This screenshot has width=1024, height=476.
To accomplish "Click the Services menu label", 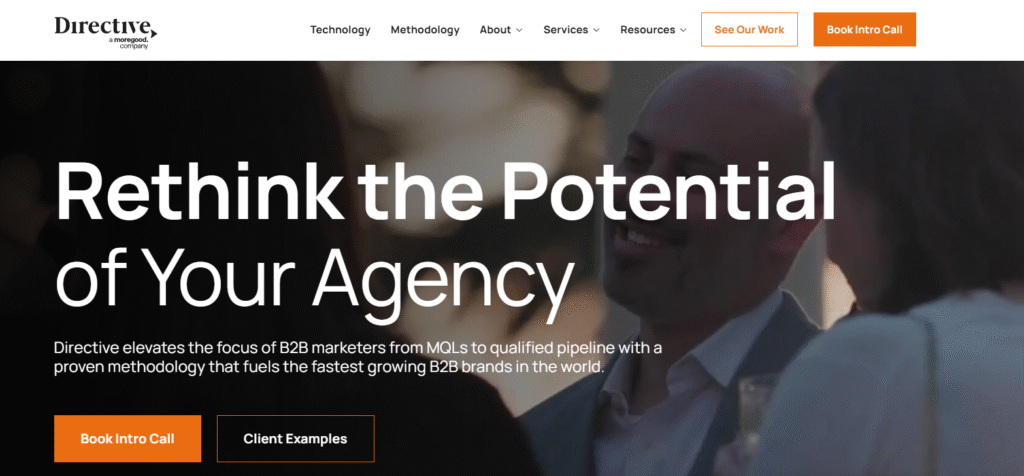I will 566,29.
